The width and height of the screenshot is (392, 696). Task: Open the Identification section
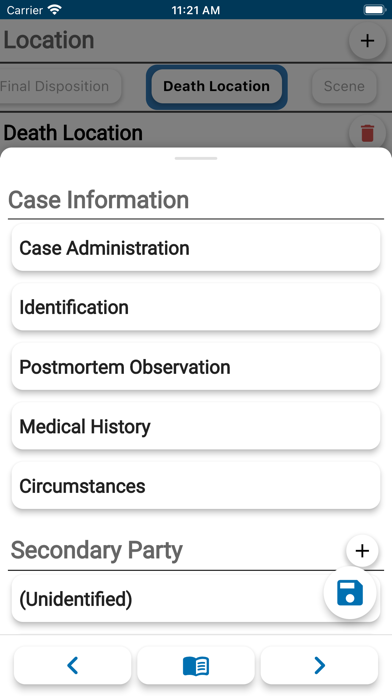point(196,307)
